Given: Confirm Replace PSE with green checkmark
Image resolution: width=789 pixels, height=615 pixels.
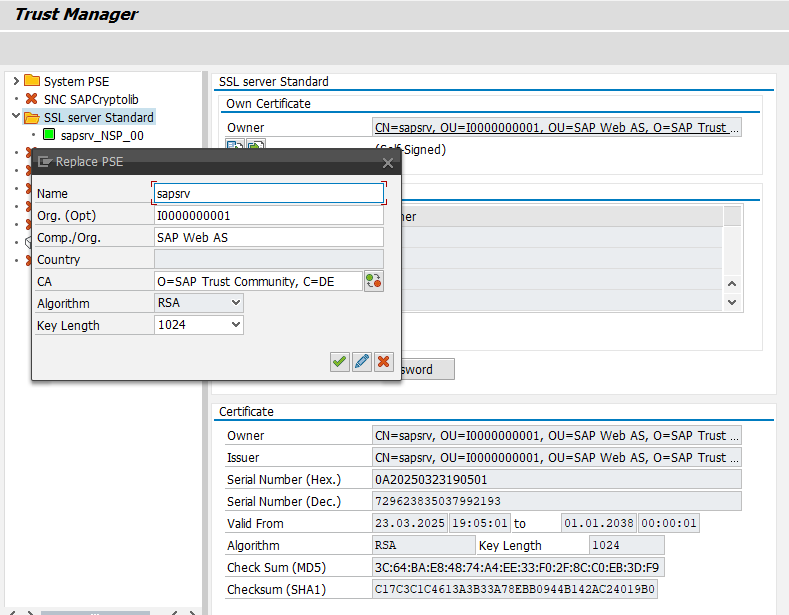Looking at the screenshot, I should click(340, 361).
